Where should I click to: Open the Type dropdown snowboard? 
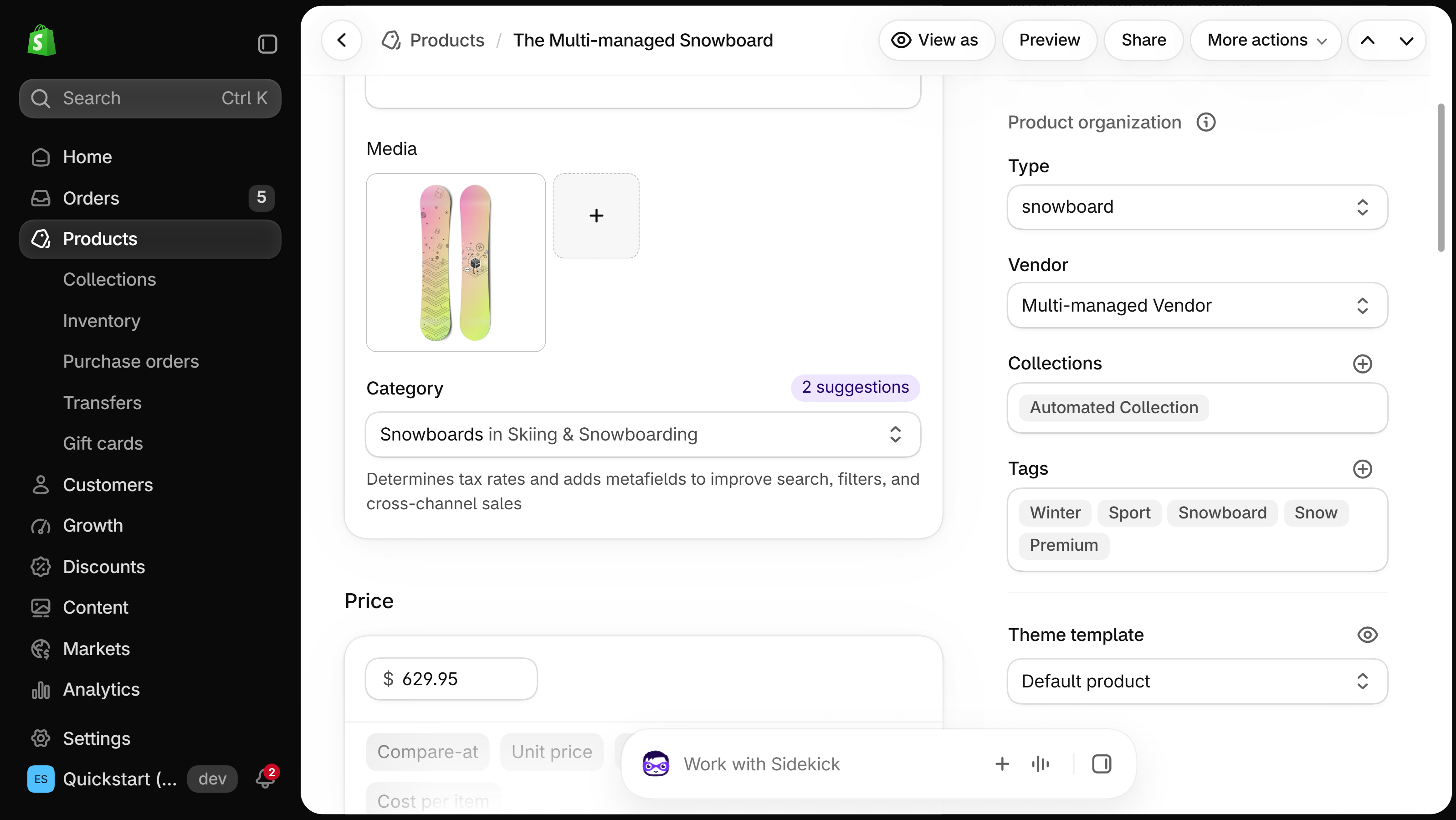point(1197,207)
